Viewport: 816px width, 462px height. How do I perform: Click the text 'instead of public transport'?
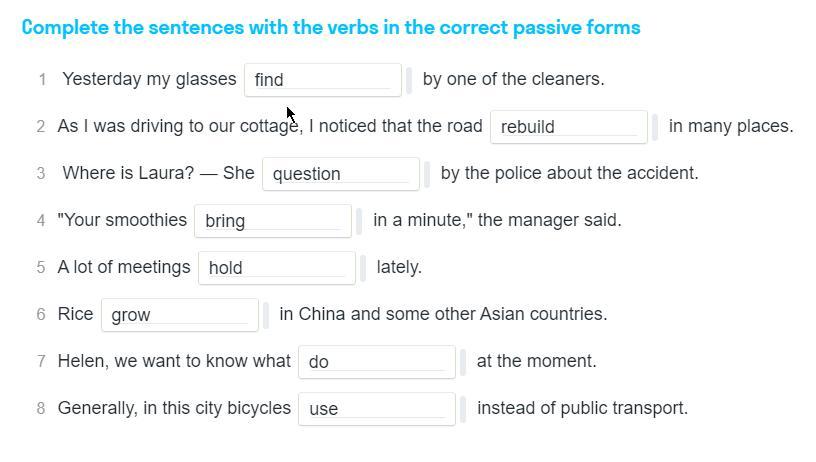[x=582, y=408]
